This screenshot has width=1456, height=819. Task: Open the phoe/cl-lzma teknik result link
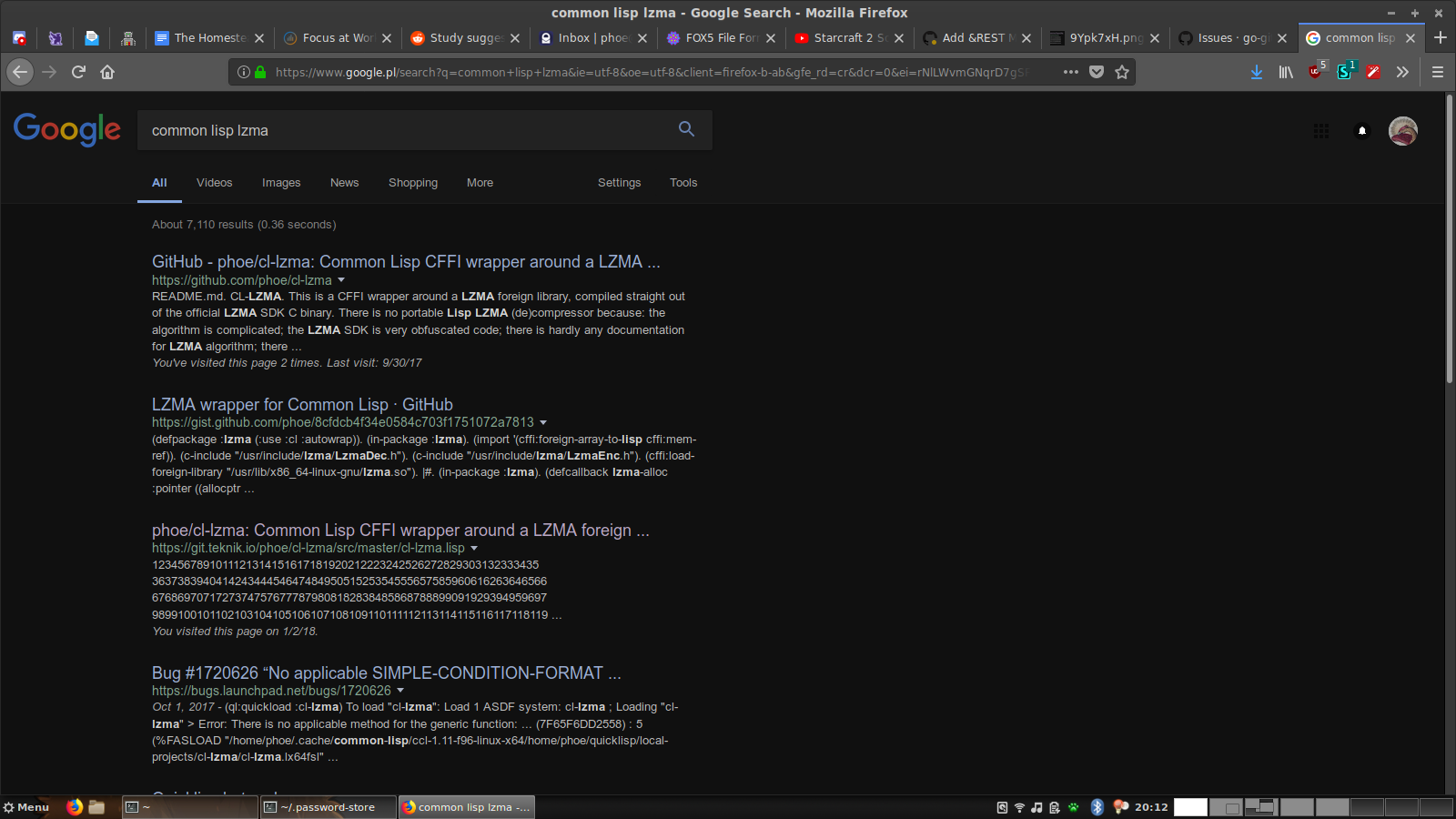pyautogui.click(x=400, y=530)
